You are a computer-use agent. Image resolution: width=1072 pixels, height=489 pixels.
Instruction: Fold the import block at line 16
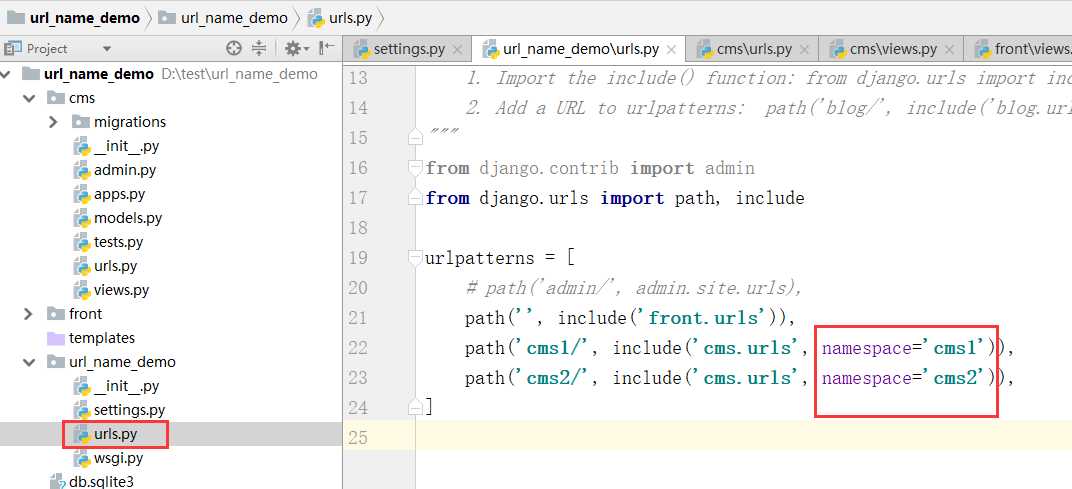pos(415,168)
